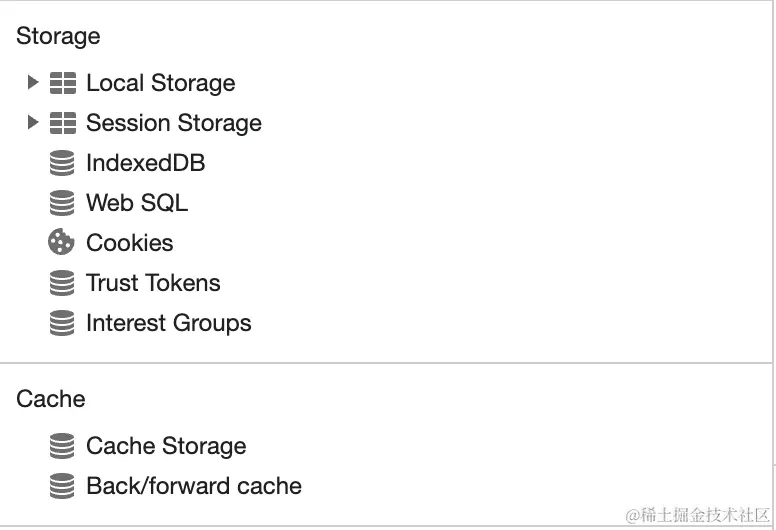The image size is (776, 530).
Task: Click the Interest Groups database icon
Action: [62, 323]
